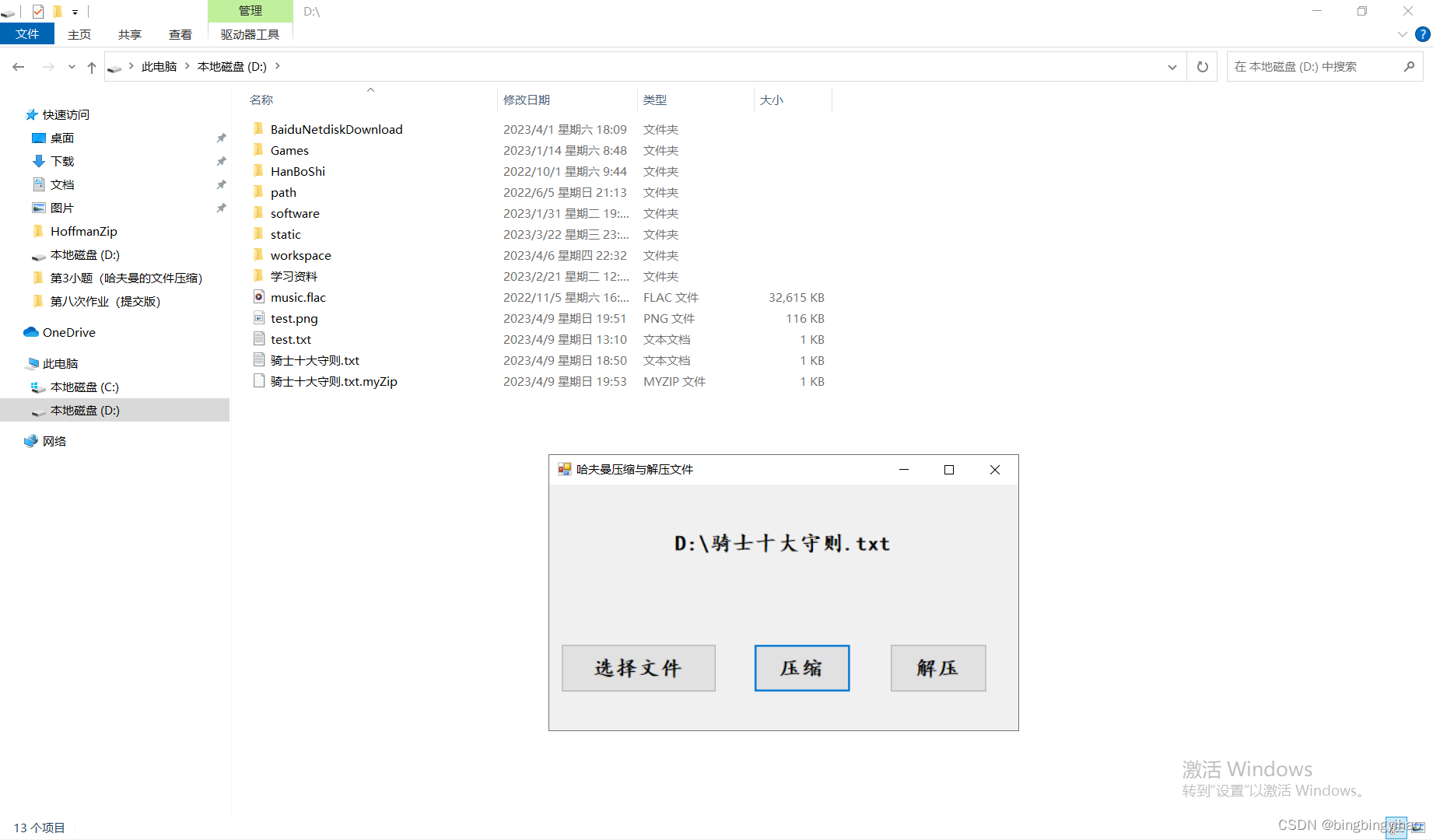Viewport: 1433px width, 840px height.
Task: Select the 骑士十大守则.txt.myZip file icon
Action: tap(259, 380)
